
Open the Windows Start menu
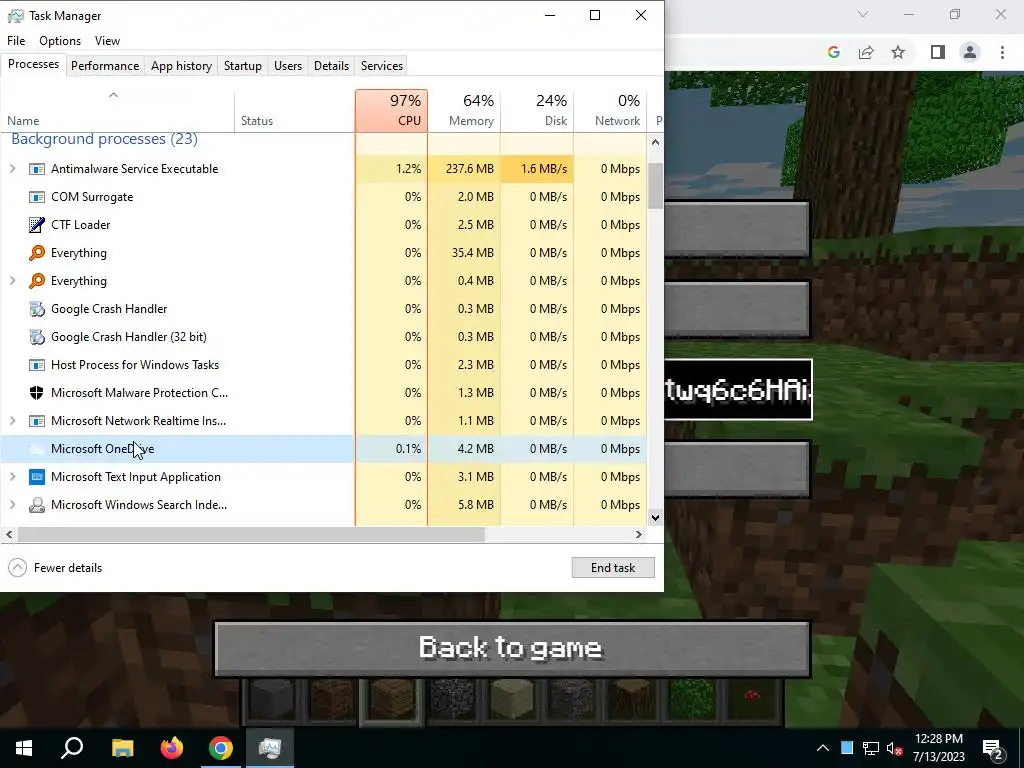[24, 748]
